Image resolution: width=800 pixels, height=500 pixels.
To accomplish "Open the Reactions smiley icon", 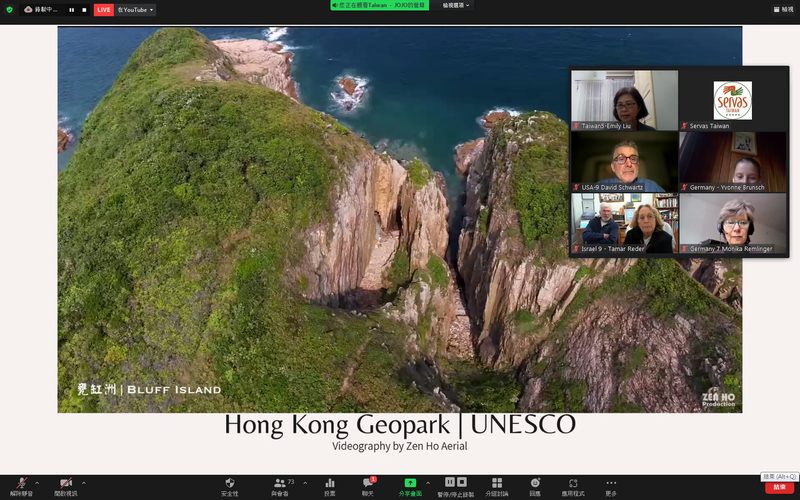I will point(535,487).
